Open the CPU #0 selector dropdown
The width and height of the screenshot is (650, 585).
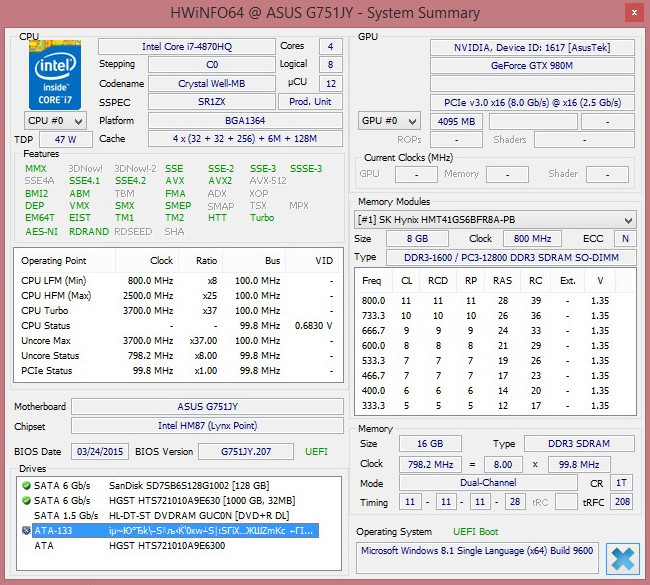point(53,121)
